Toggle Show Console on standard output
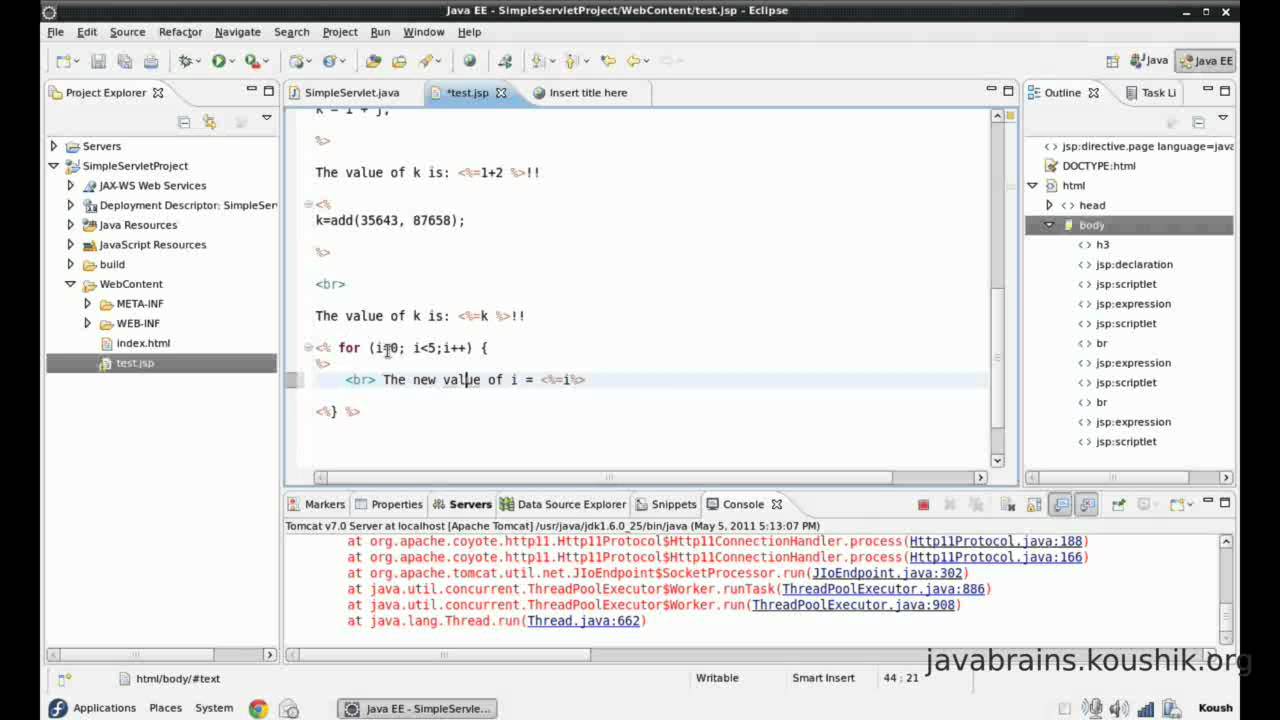 click(1062, 505)
